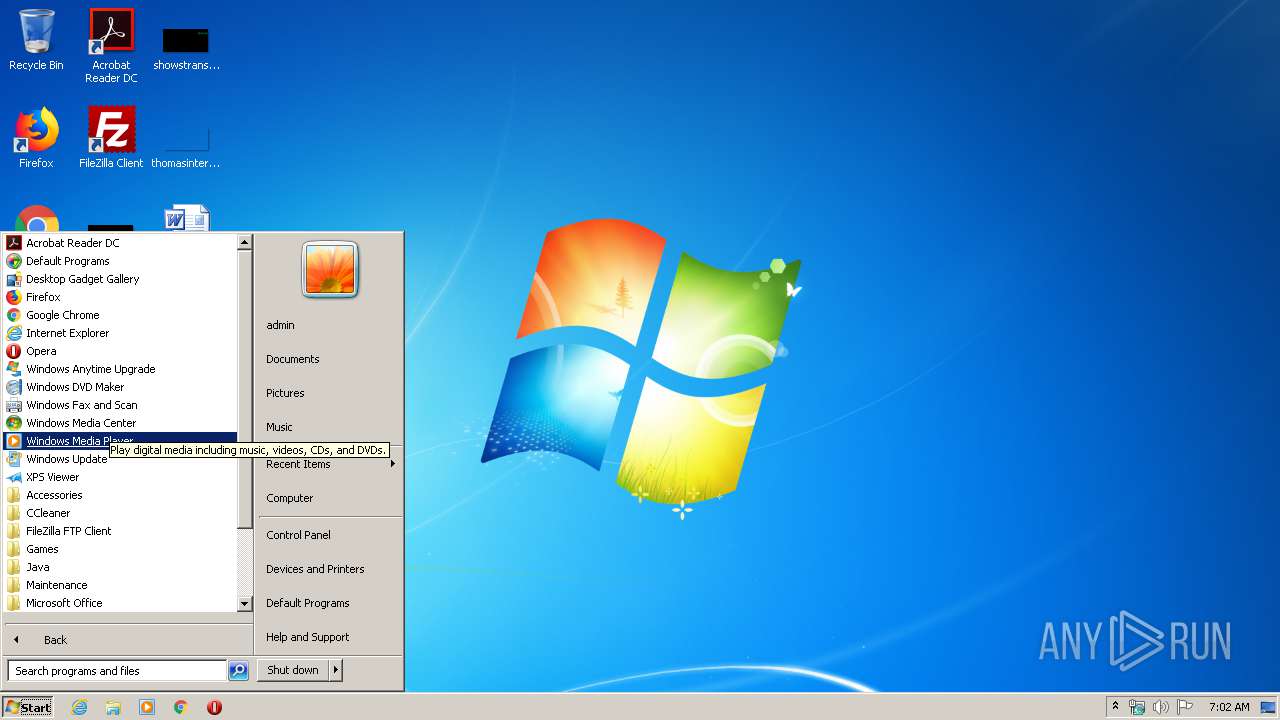Open Opera from the taskbar
Screen dimensions: 1280x720
(x=214, y=707)
